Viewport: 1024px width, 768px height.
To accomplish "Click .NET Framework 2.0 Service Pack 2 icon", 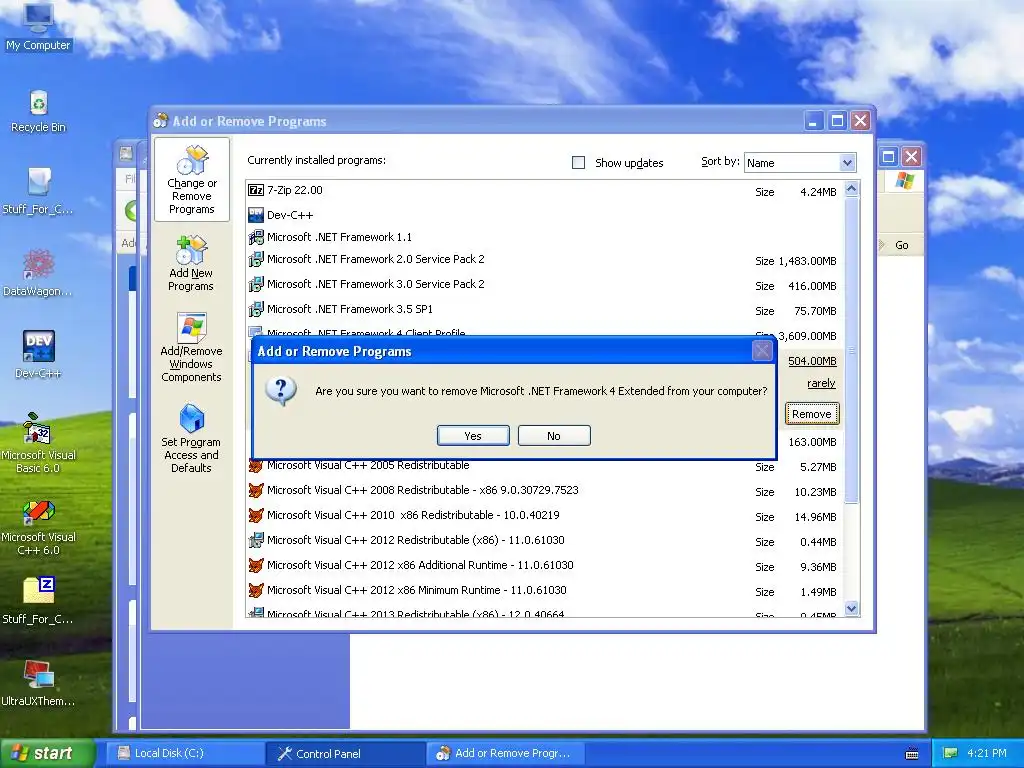I will (x=256, y=259).
